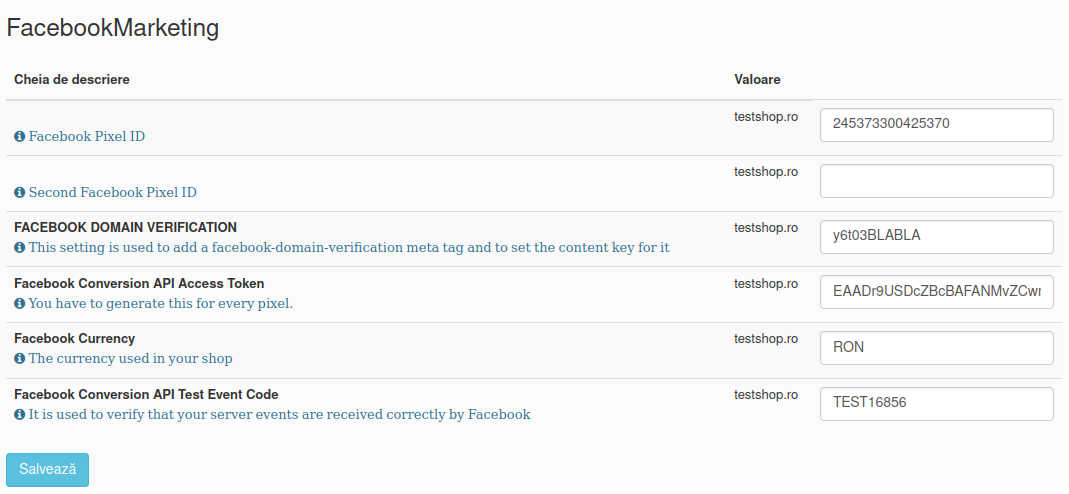Click the 'Valoare' column header
The width and height of the screenshot is (1069, 494).
tap(757, 80)
